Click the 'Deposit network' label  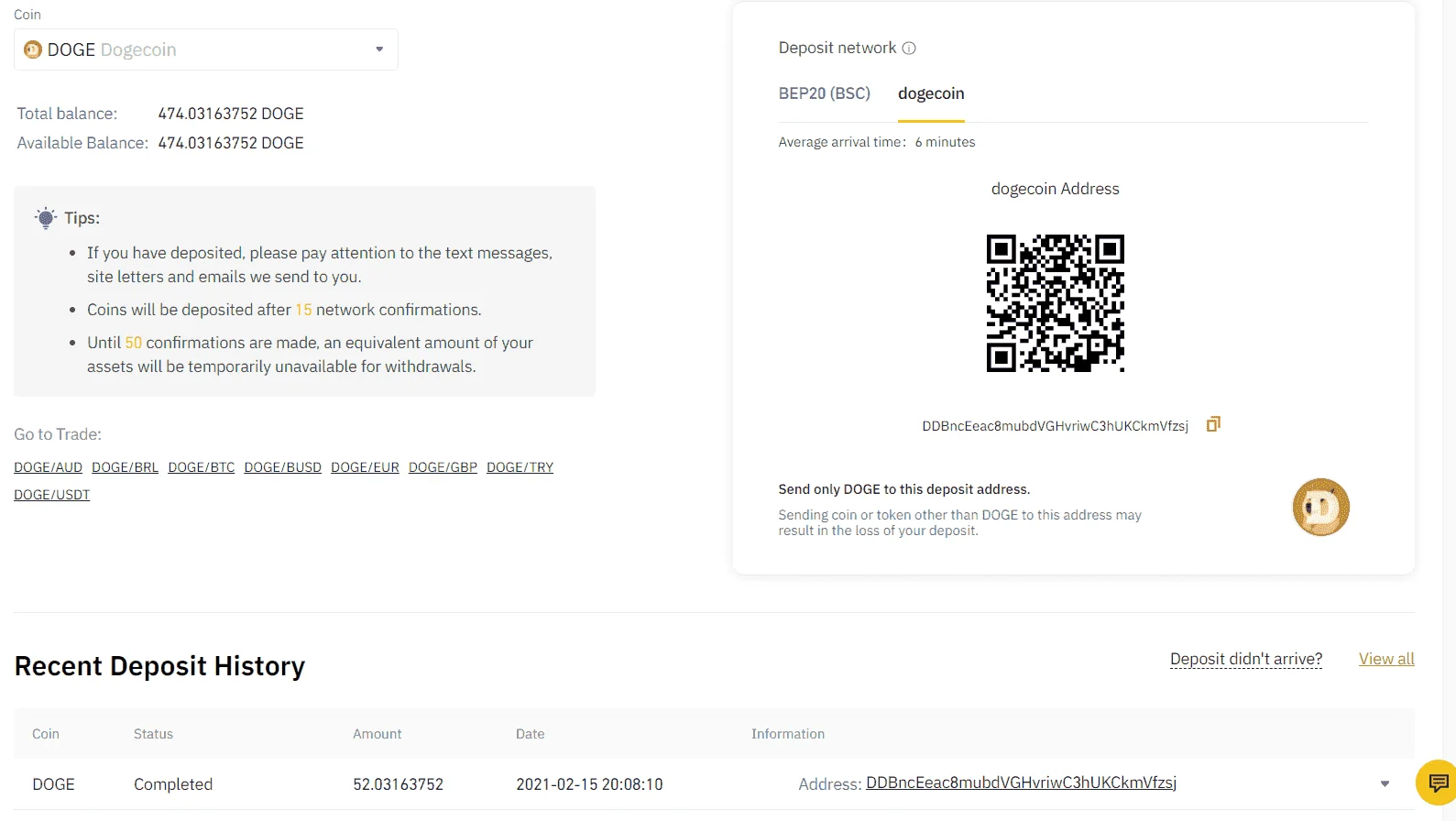click(x=837, y=48)
